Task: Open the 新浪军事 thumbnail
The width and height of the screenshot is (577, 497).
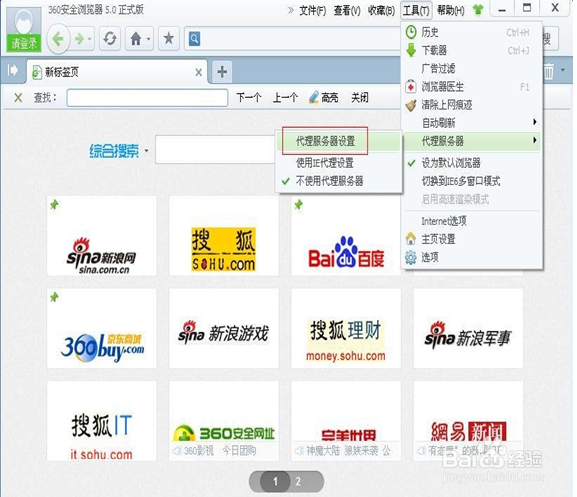Action: [468, 328]
